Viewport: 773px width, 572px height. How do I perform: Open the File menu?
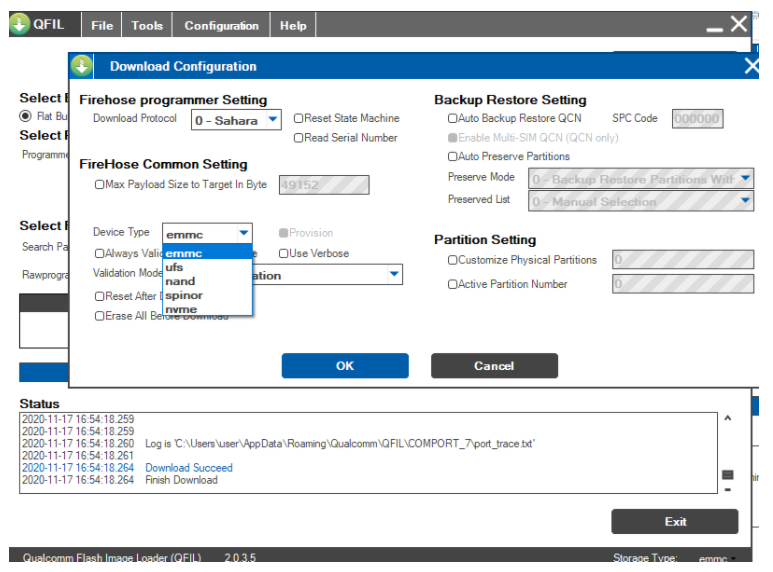(x=102, y=25)
